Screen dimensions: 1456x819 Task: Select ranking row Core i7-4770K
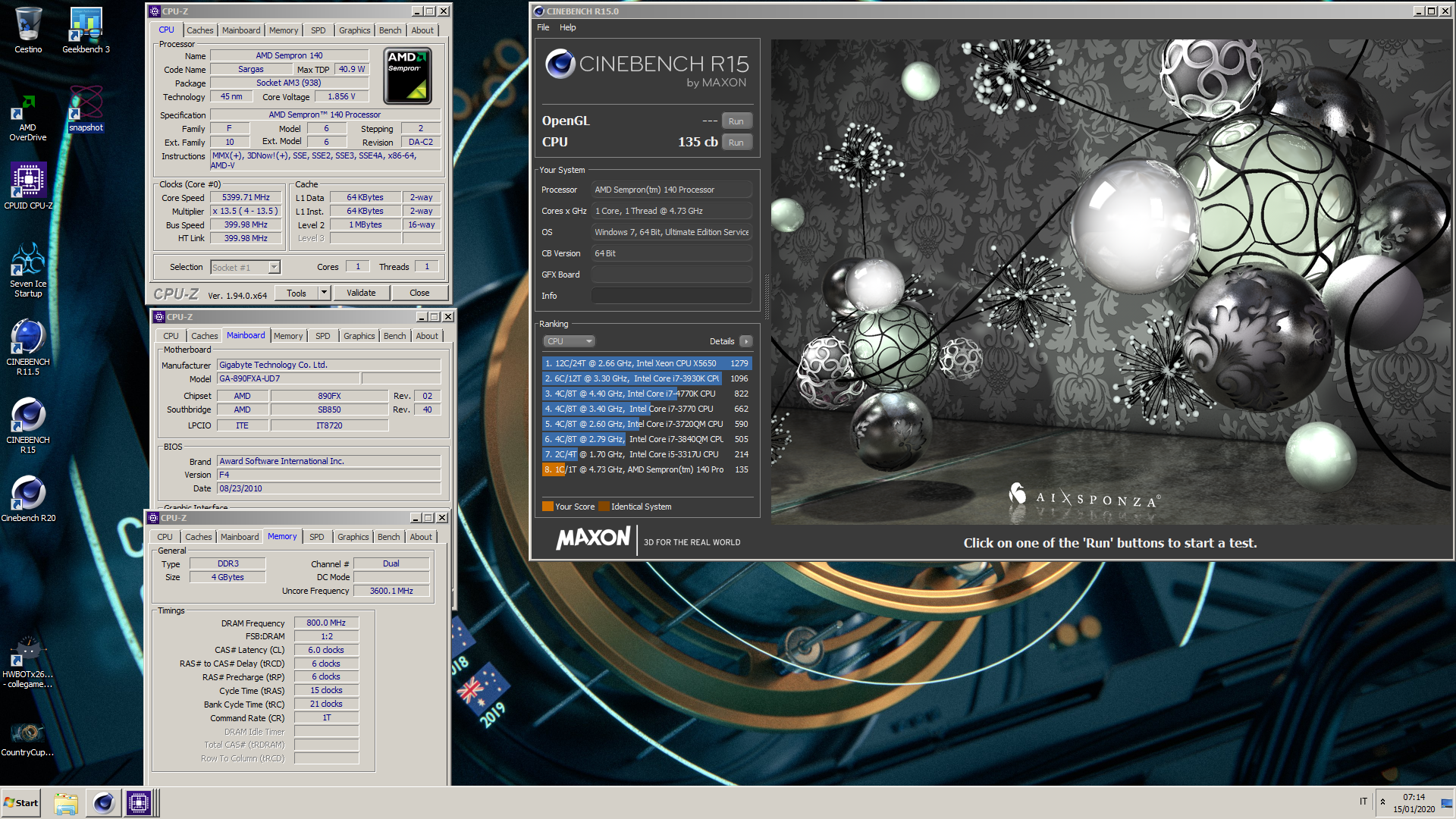tap(646, 394)
